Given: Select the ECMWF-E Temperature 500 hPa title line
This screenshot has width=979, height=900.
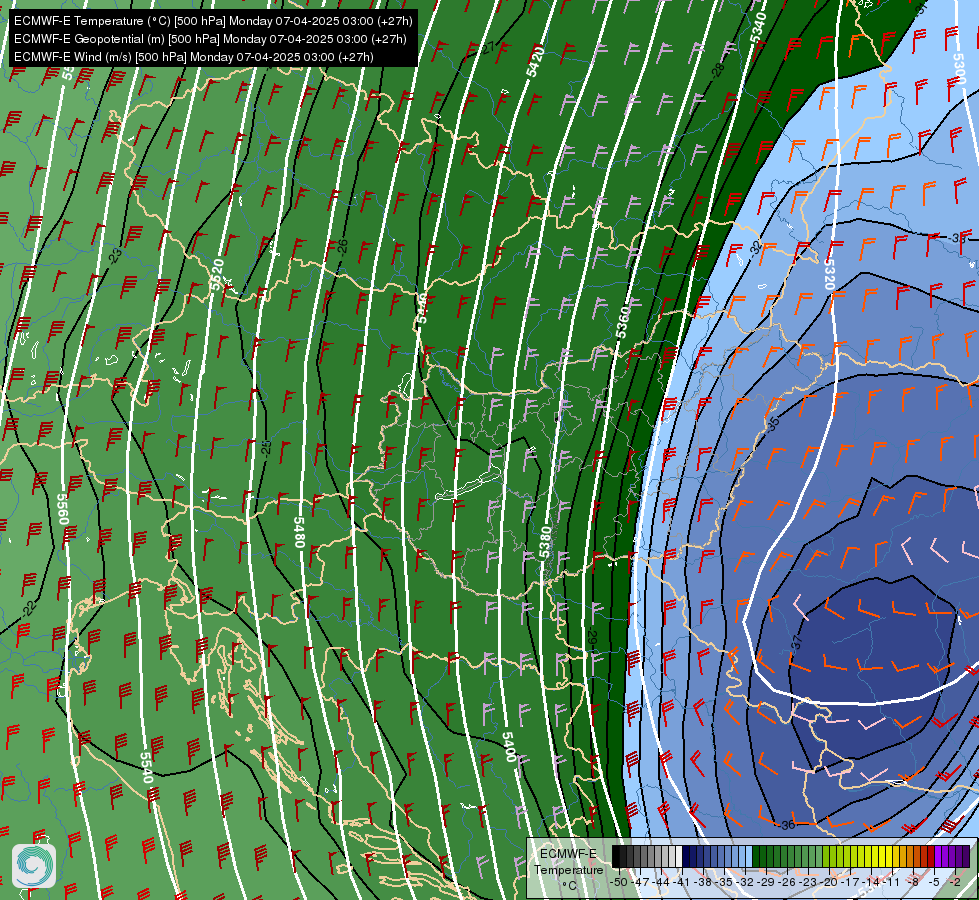Looking at the screenshot, I should pyautogui.click(x=213, y=21).
